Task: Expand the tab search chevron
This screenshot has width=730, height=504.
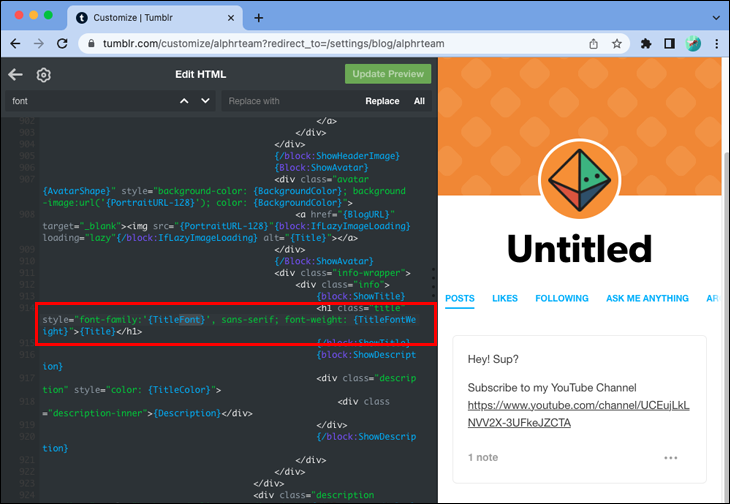Action: tap(716, 18)
